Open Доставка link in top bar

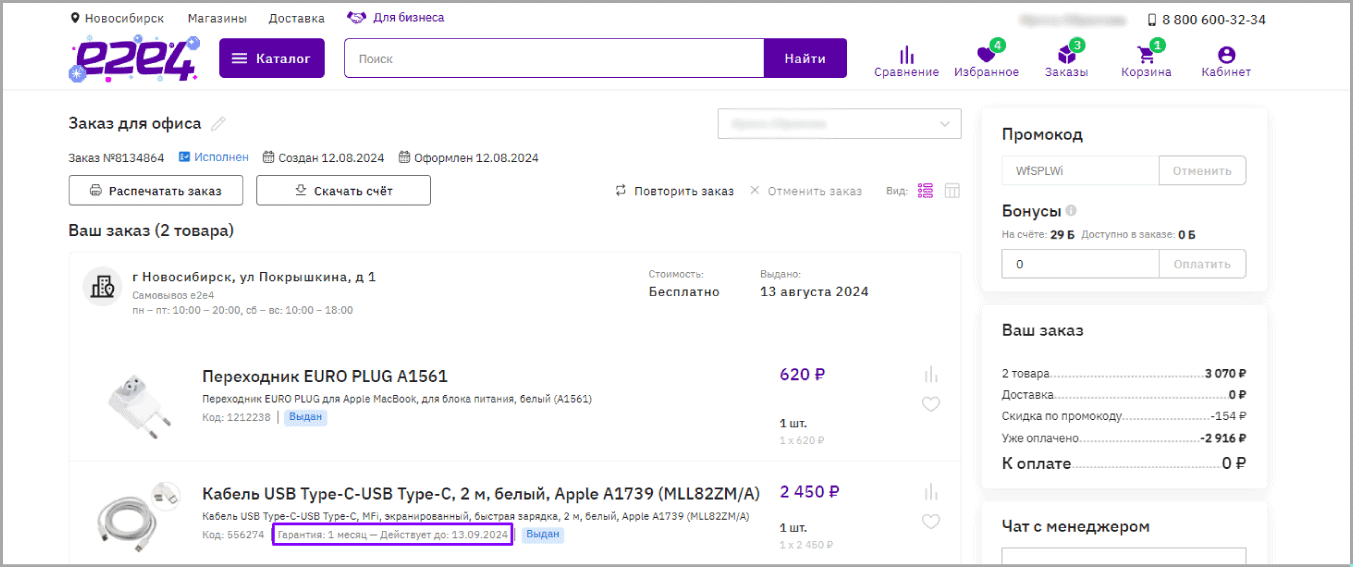(297, 18)
